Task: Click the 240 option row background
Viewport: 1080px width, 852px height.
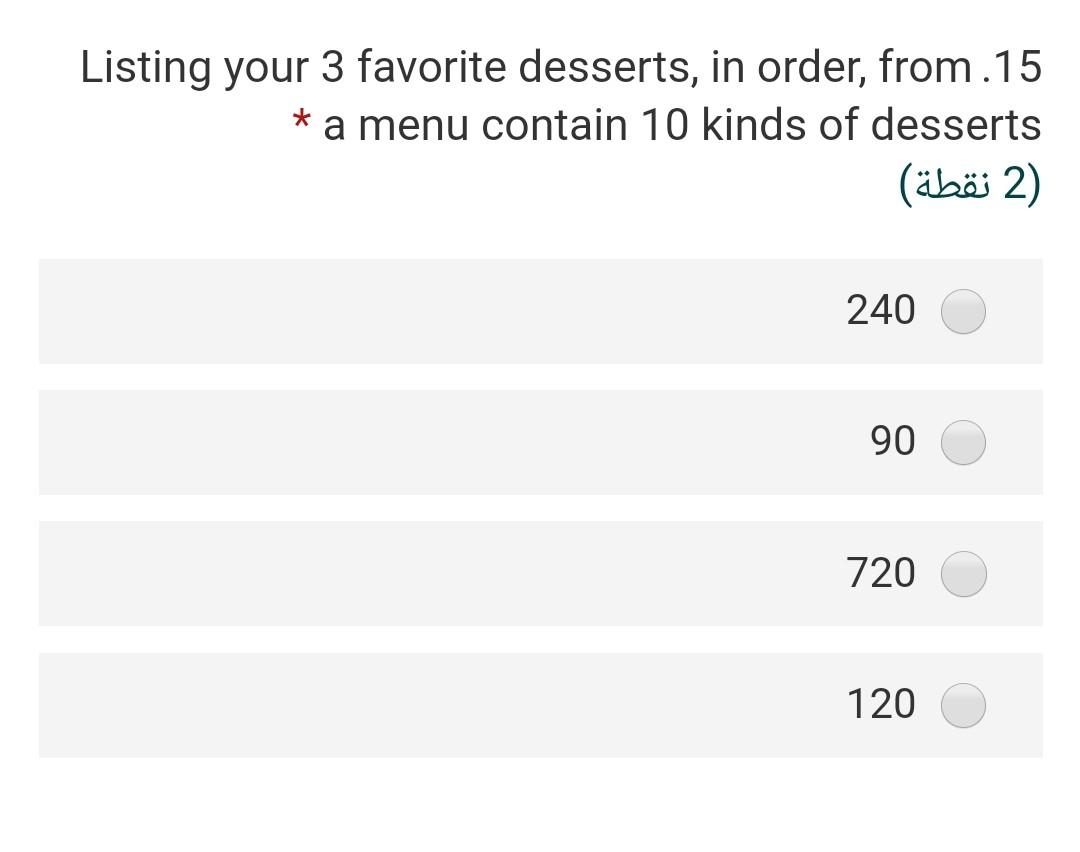Action: [541, 311]
